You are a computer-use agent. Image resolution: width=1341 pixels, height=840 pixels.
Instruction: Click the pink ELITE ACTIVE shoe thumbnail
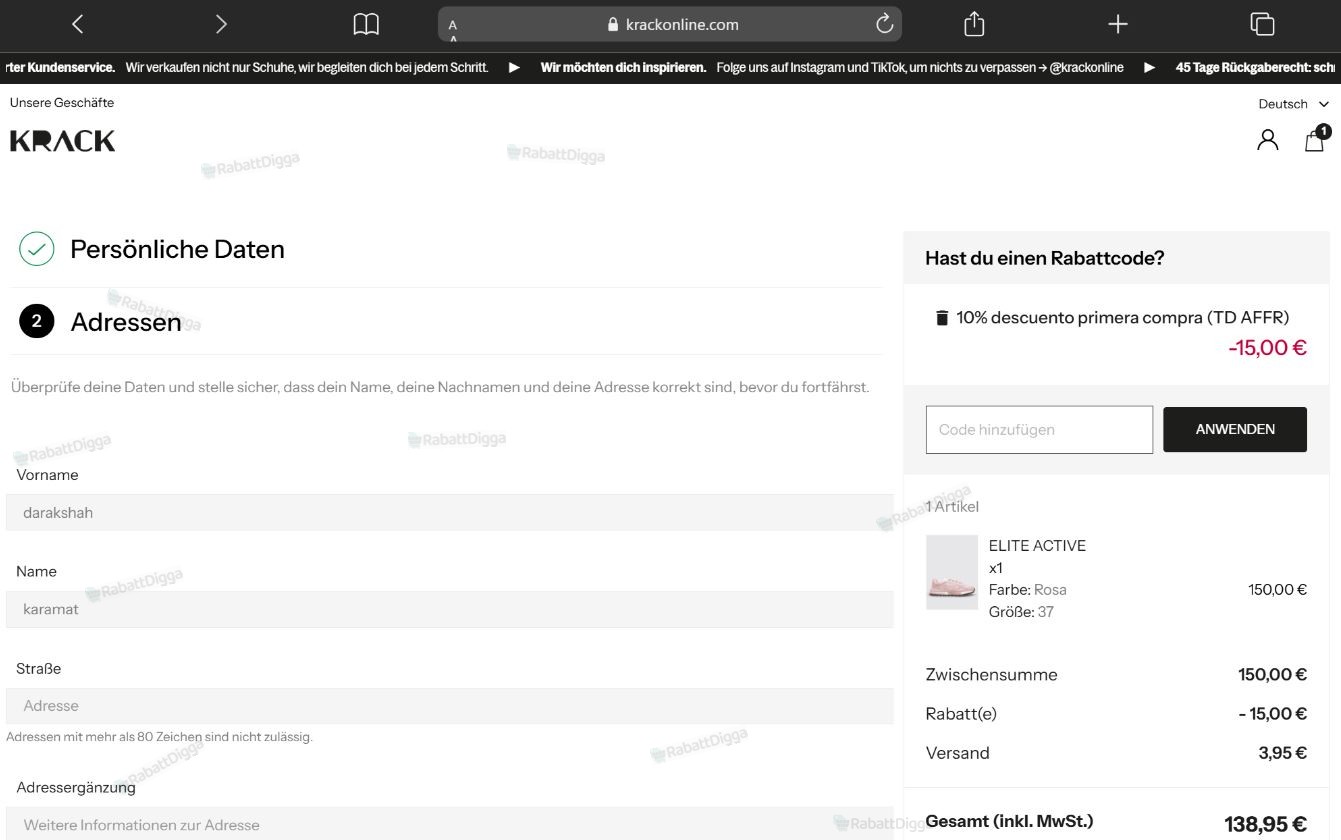(952, 572)
